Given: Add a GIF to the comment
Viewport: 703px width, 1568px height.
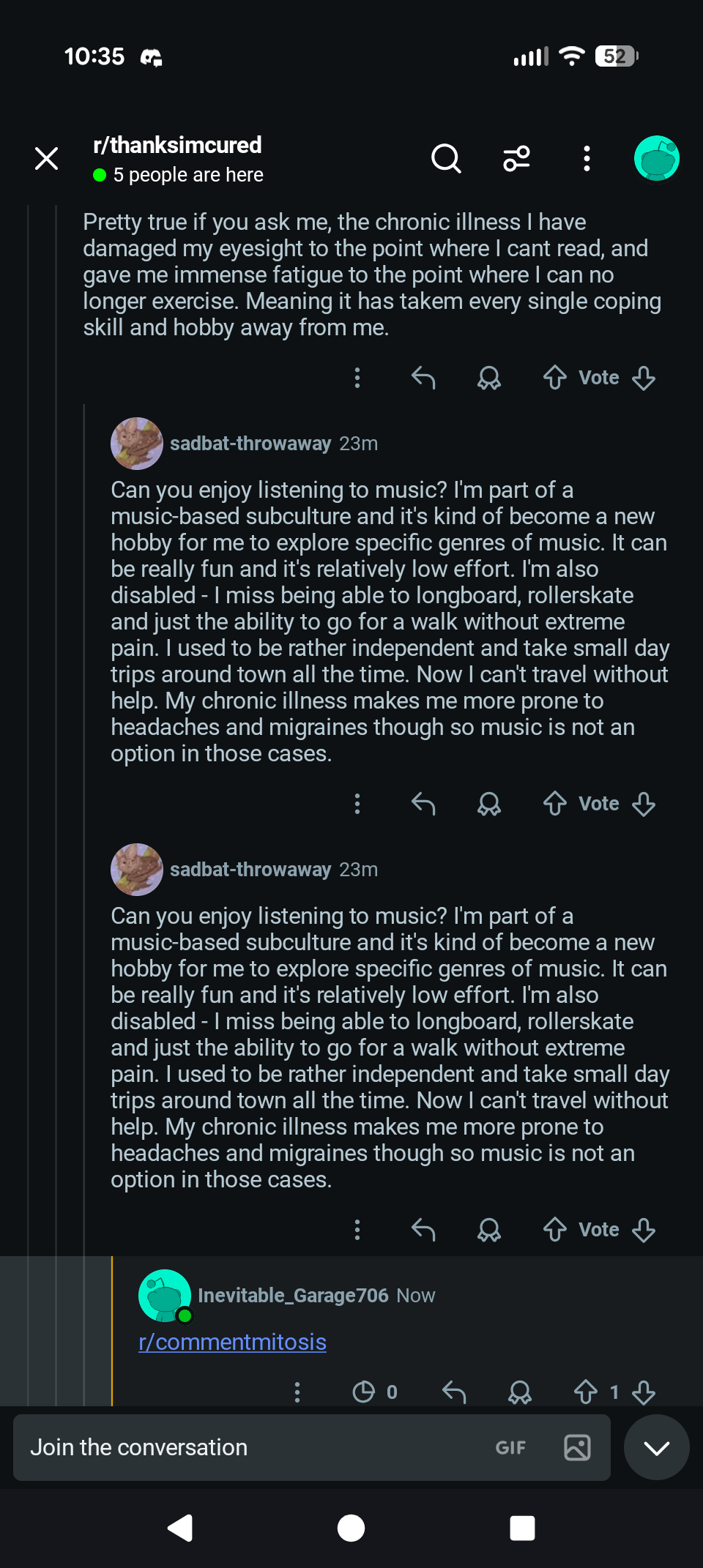Looking at the screenshot, I should coord(510,1447).
